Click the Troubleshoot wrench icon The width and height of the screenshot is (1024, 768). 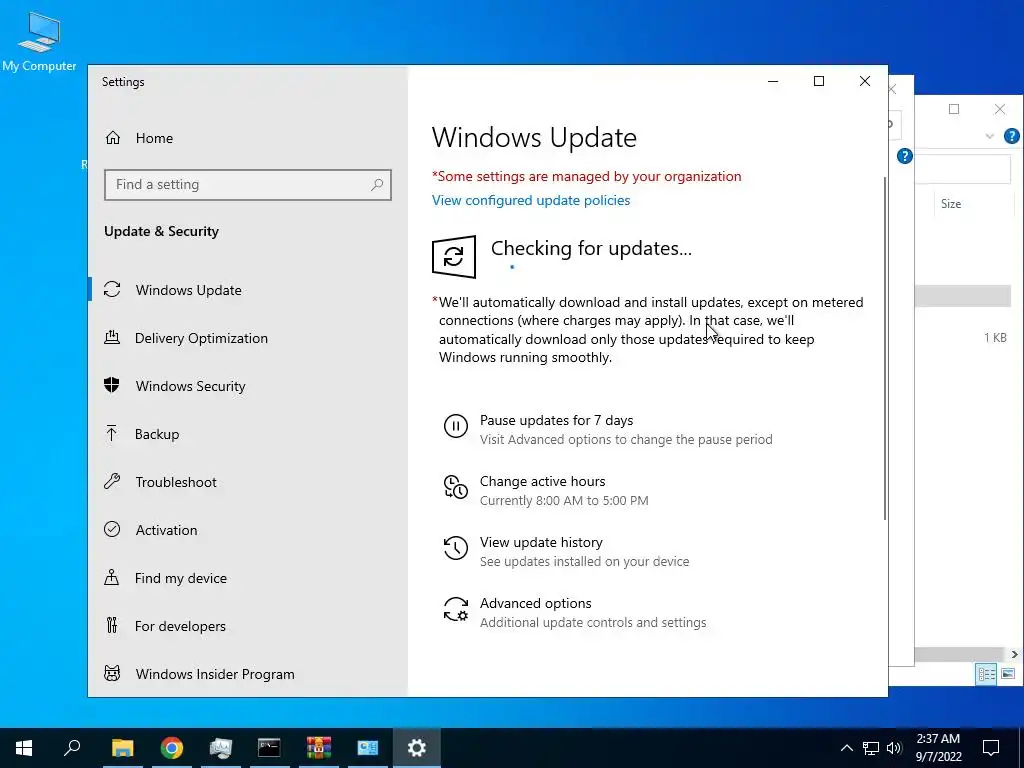coord(112,481)
